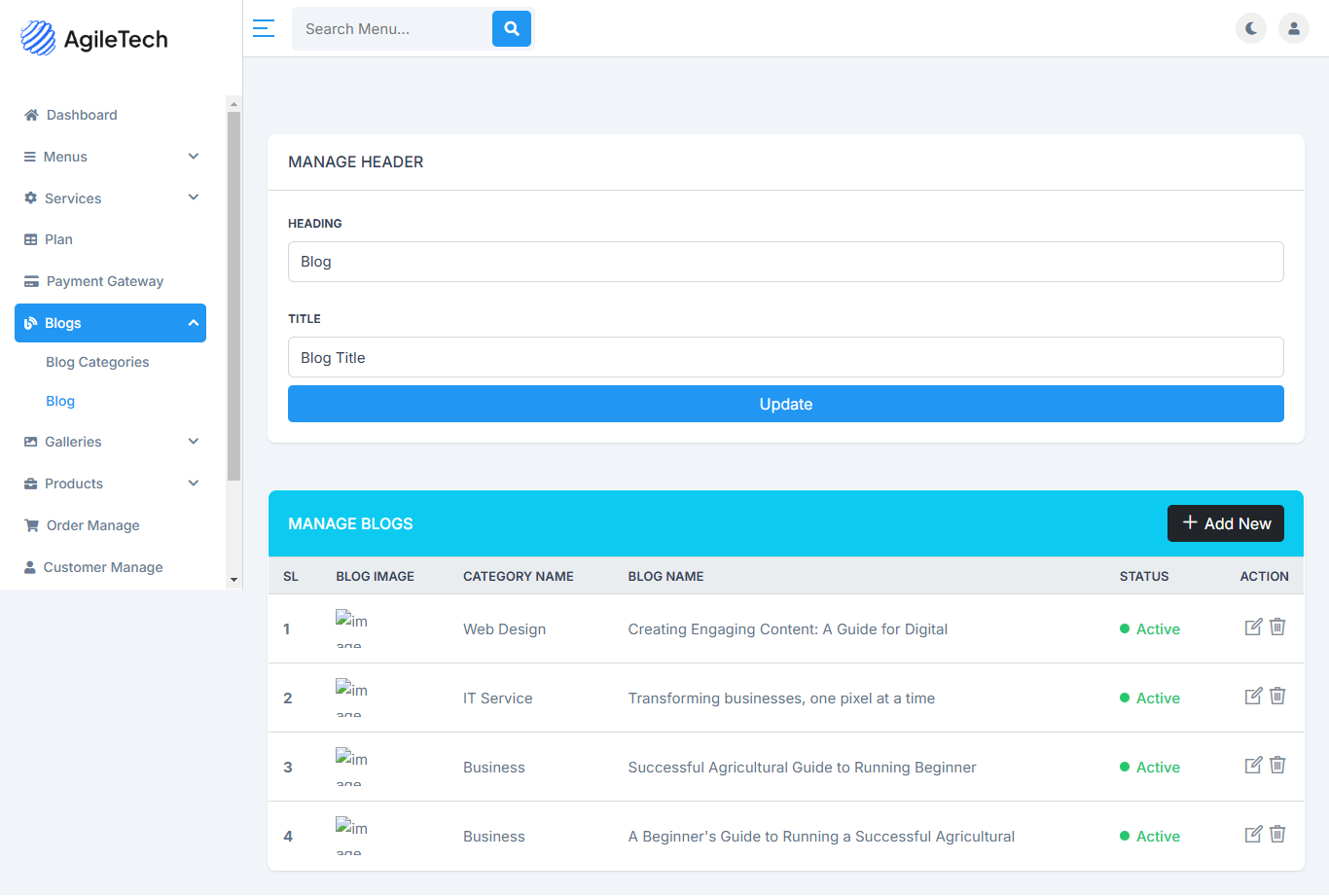Image resolution: width=1329 pixels, height=896 pixels.
Task: Click the Menus list icon
Action: click(x=29, y=157)
